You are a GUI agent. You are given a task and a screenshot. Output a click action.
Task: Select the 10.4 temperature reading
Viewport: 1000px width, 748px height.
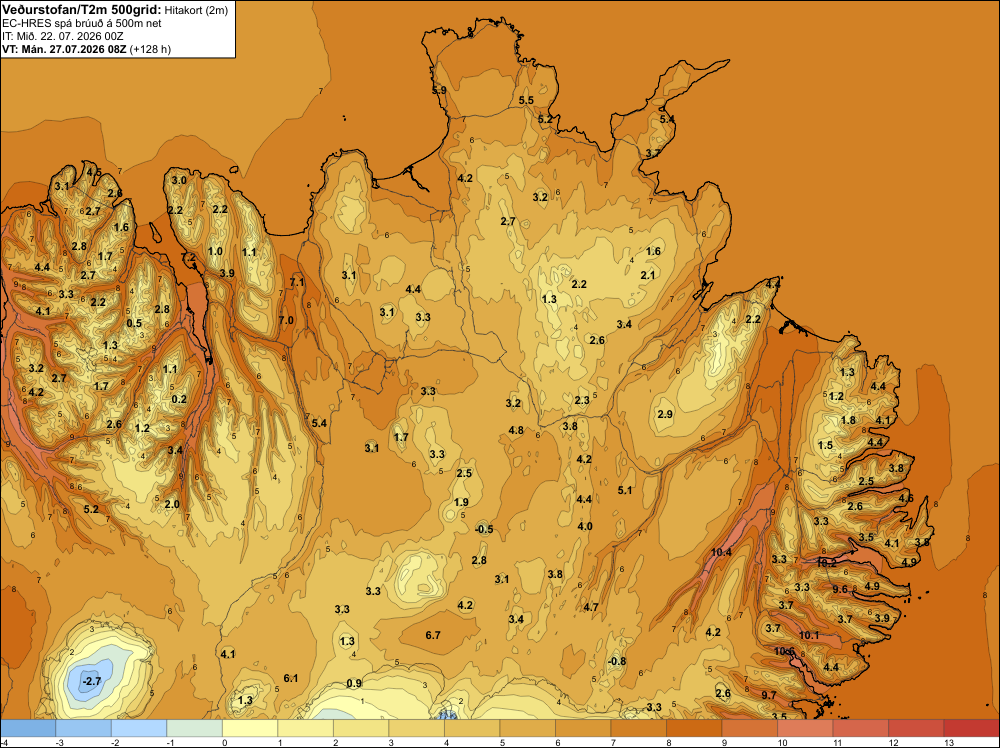[x=721, y=552]
